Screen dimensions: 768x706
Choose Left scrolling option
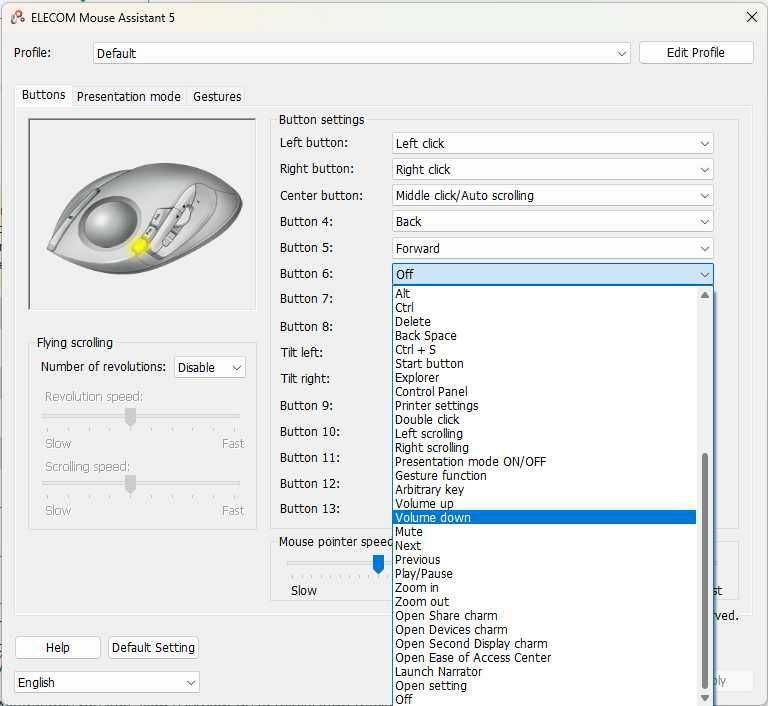coord(545,434)
